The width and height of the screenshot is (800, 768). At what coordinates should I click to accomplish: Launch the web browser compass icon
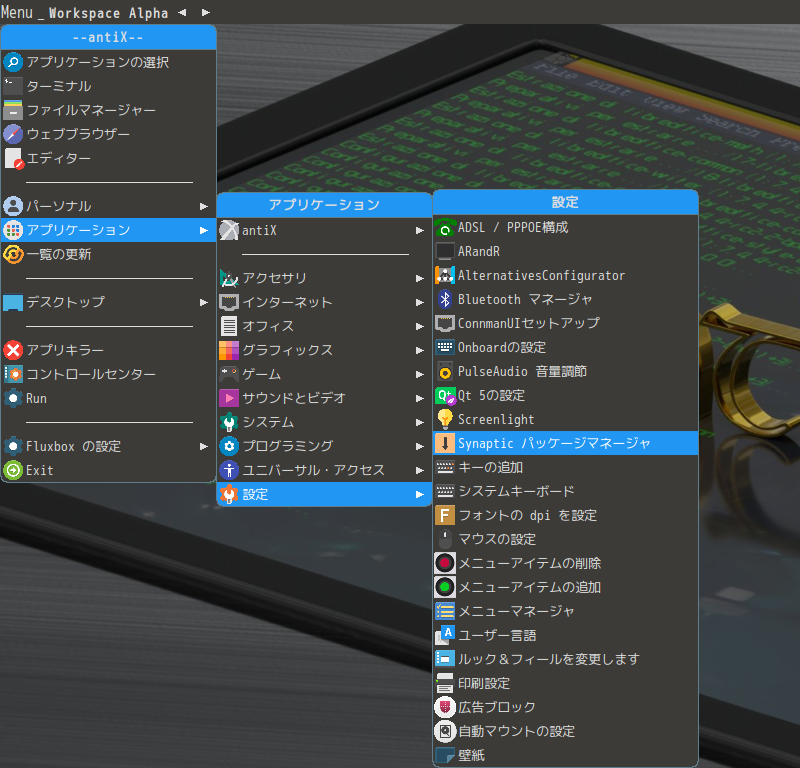tap(13, 134)
